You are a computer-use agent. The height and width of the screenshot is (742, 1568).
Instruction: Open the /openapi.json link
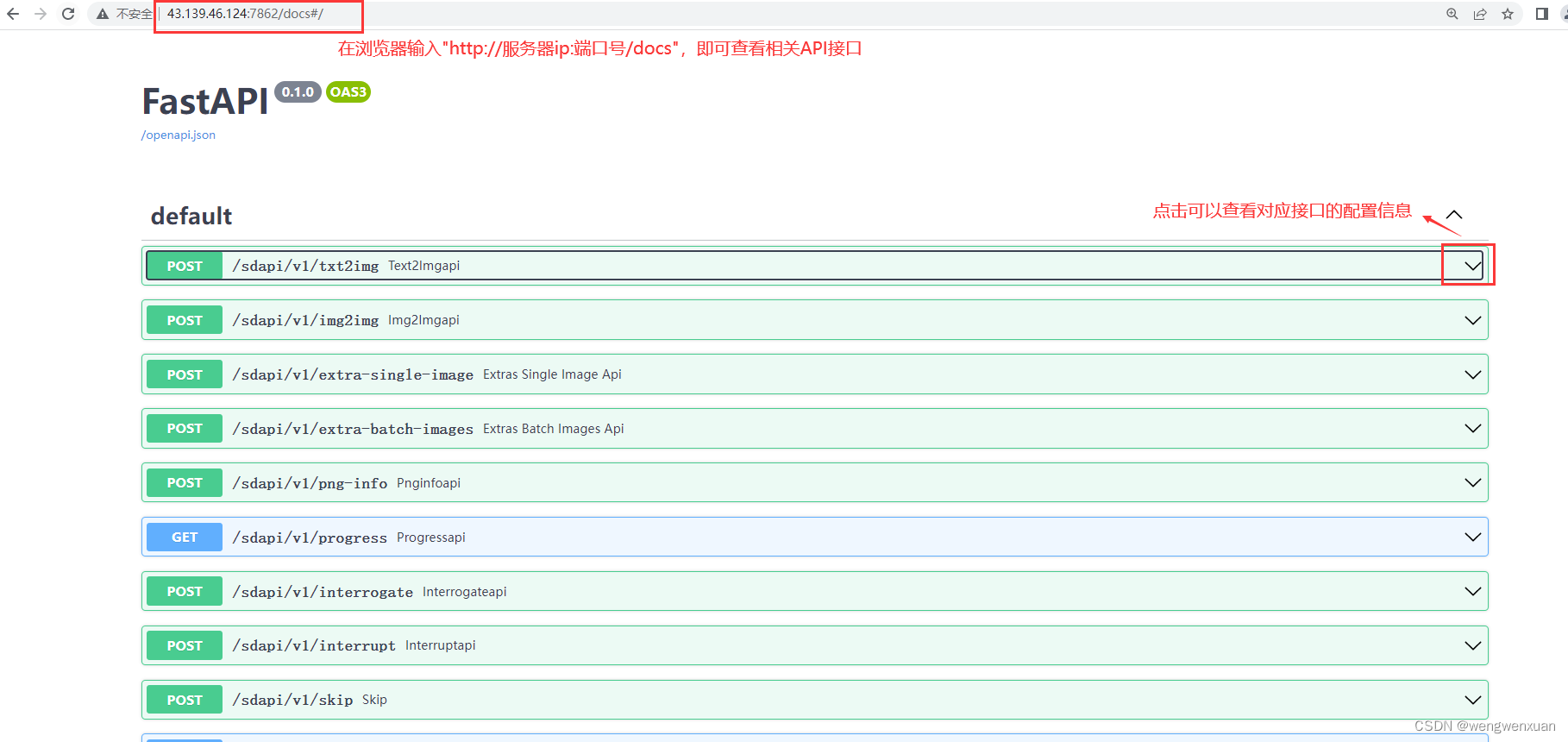coord(179,135)
